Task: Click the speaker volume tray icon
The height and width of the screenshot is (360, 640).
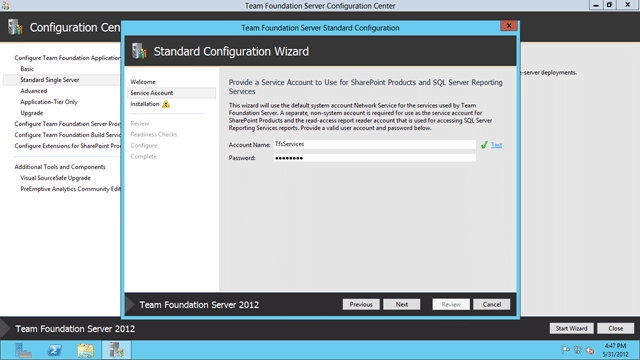Action: (590, 350)
